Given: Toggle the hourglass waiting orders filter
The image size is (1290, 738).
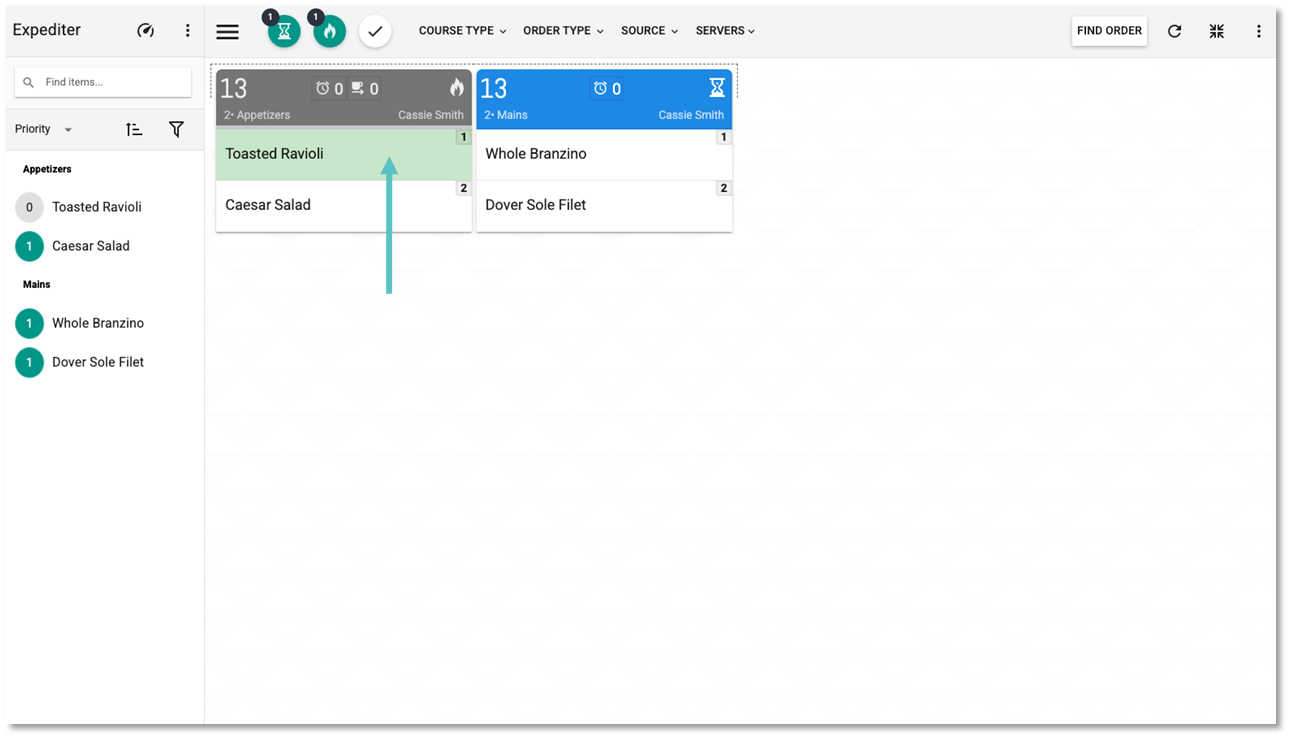Looking at the screenshot, I should pos(284,32).
